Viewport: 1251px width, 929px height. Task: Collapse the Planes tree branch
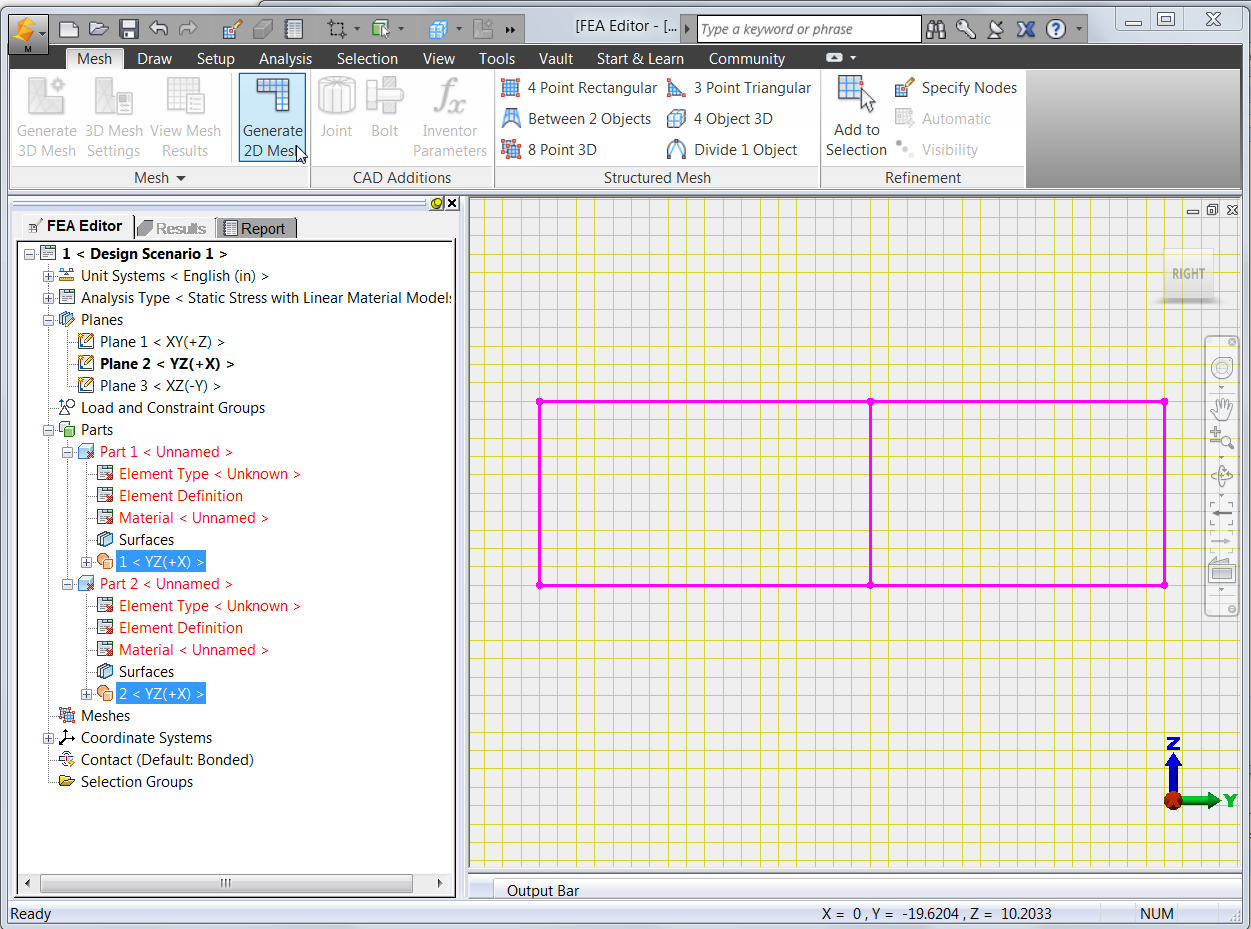(x=48, y=319)
